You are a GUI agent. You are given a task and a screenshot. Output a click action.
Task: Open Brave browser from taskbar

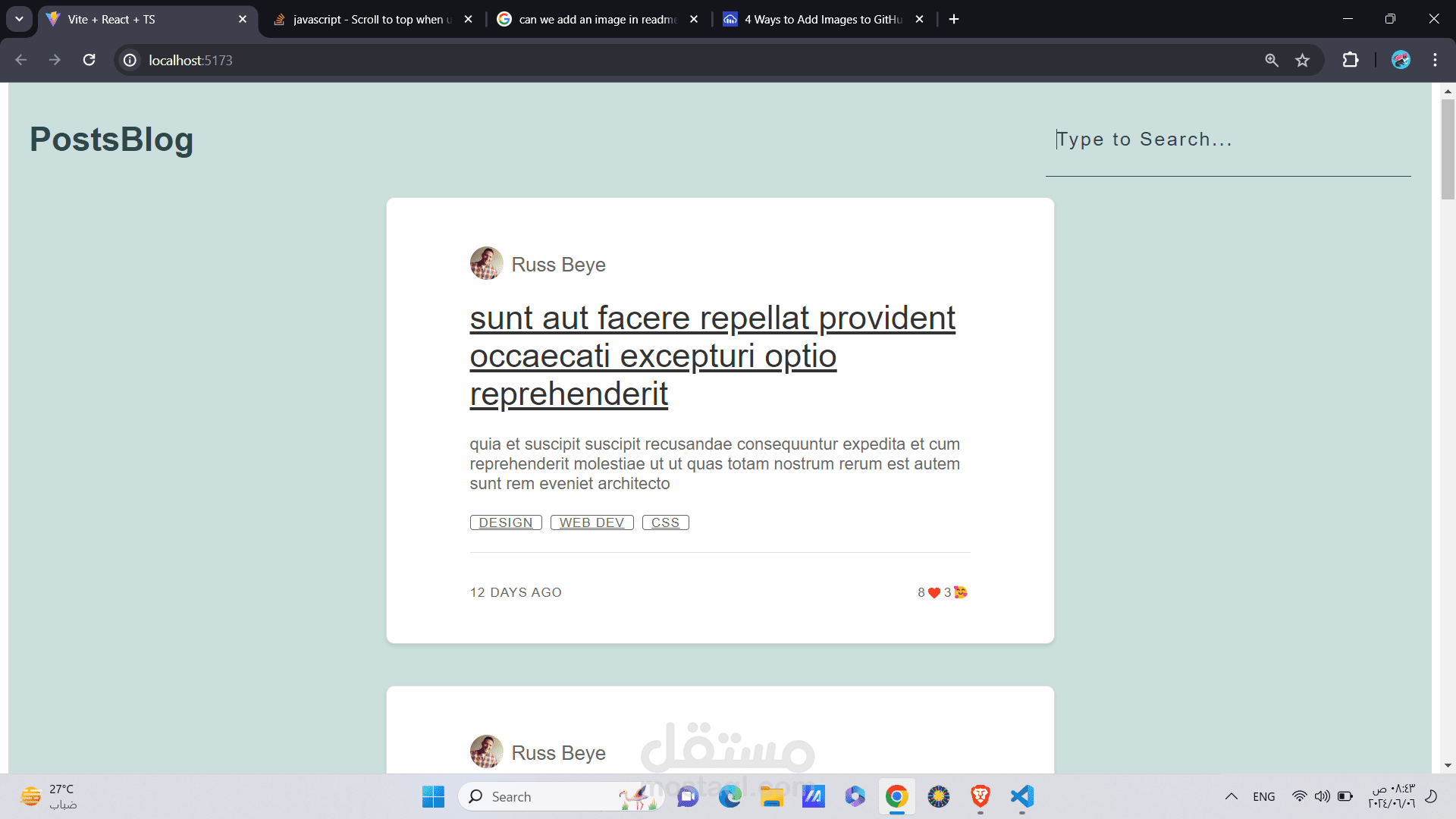[x=981, y=796]
